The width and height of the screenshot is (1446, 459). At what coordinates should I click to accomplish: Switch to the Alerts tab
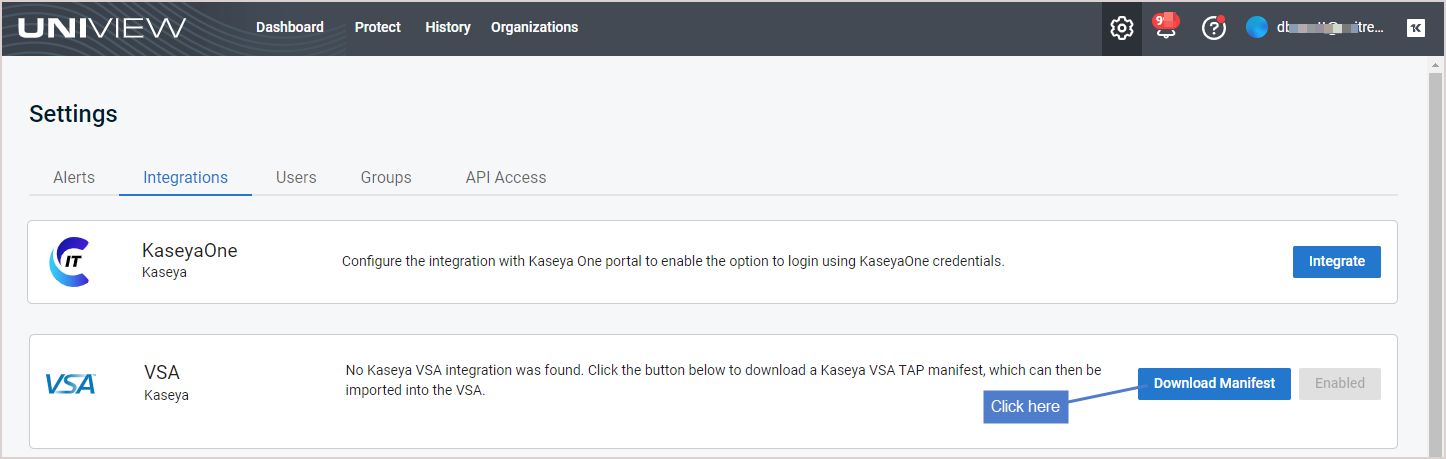point(74,177)
